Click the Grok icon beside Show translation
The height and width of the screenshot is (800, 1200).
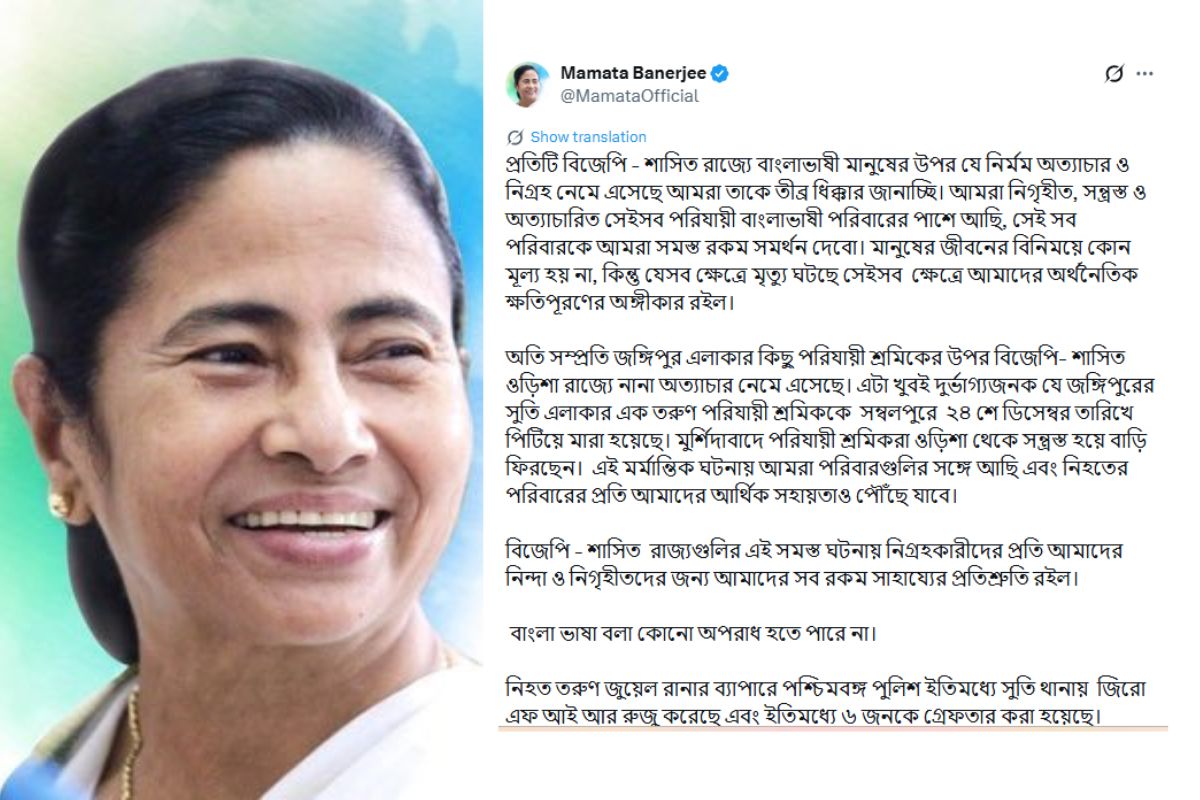point(515,137)
